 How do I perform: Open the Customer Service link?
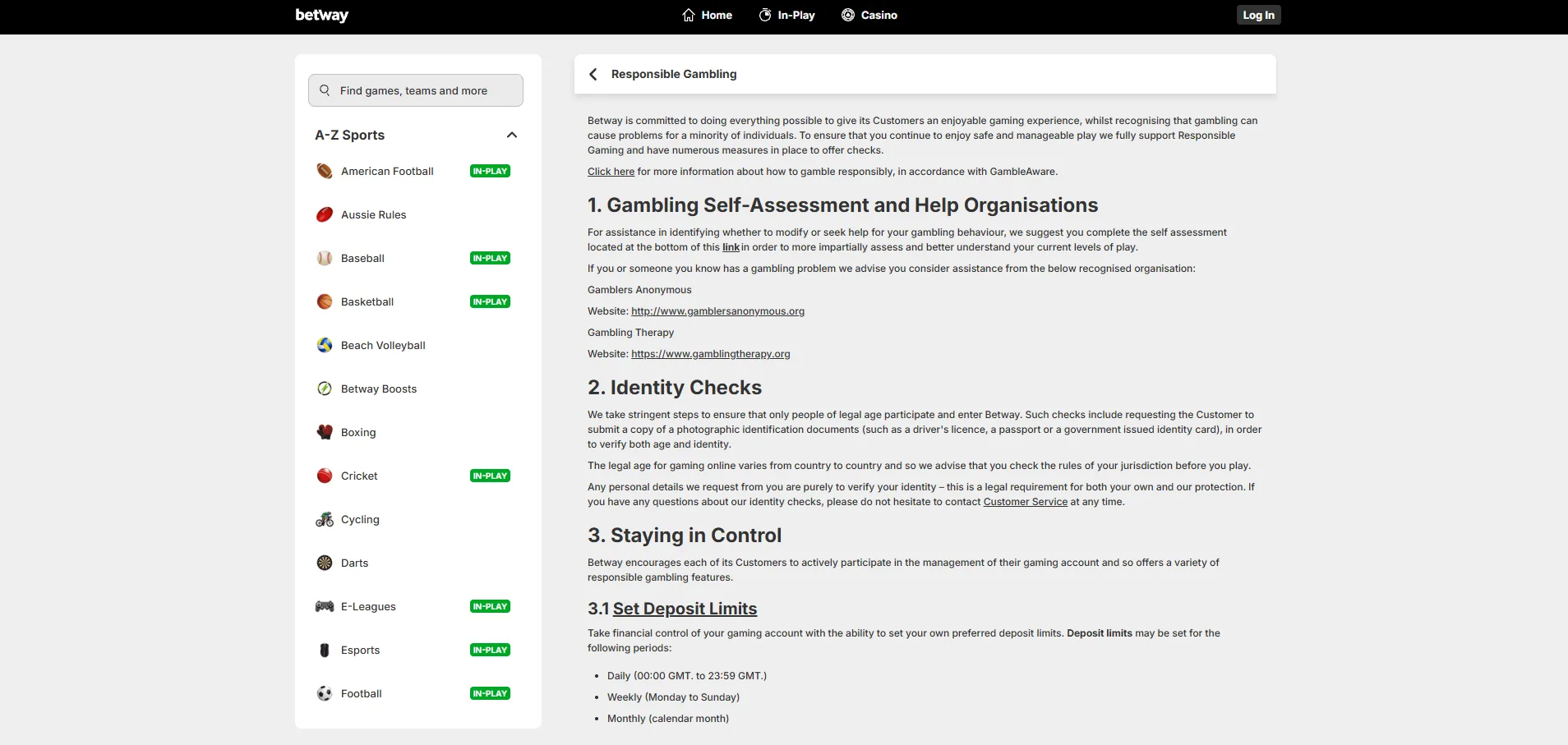pyautogui.click(x=1025, y=502)
